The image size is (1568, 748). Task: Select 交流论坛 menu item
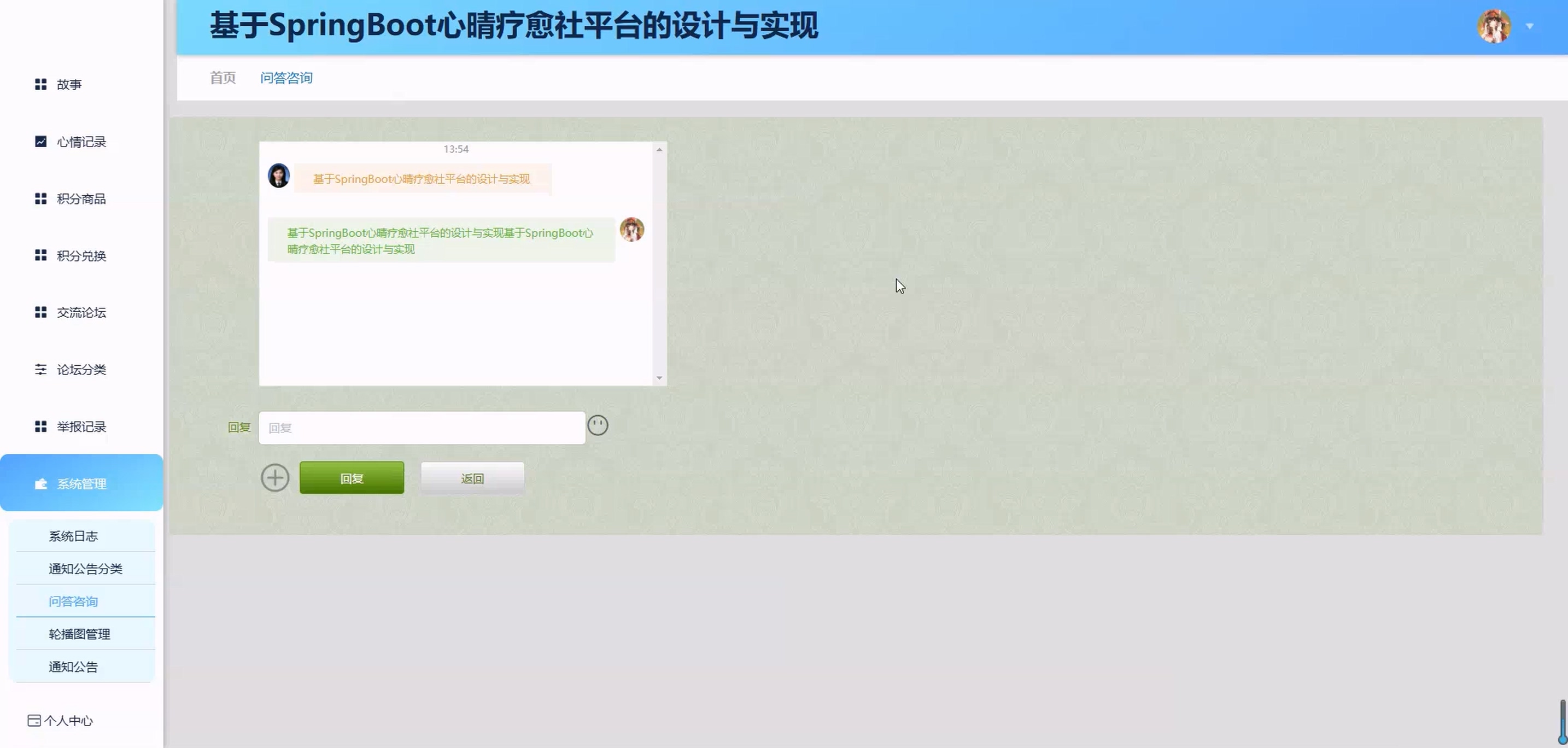pyautogui.click(x=81, y=312)
